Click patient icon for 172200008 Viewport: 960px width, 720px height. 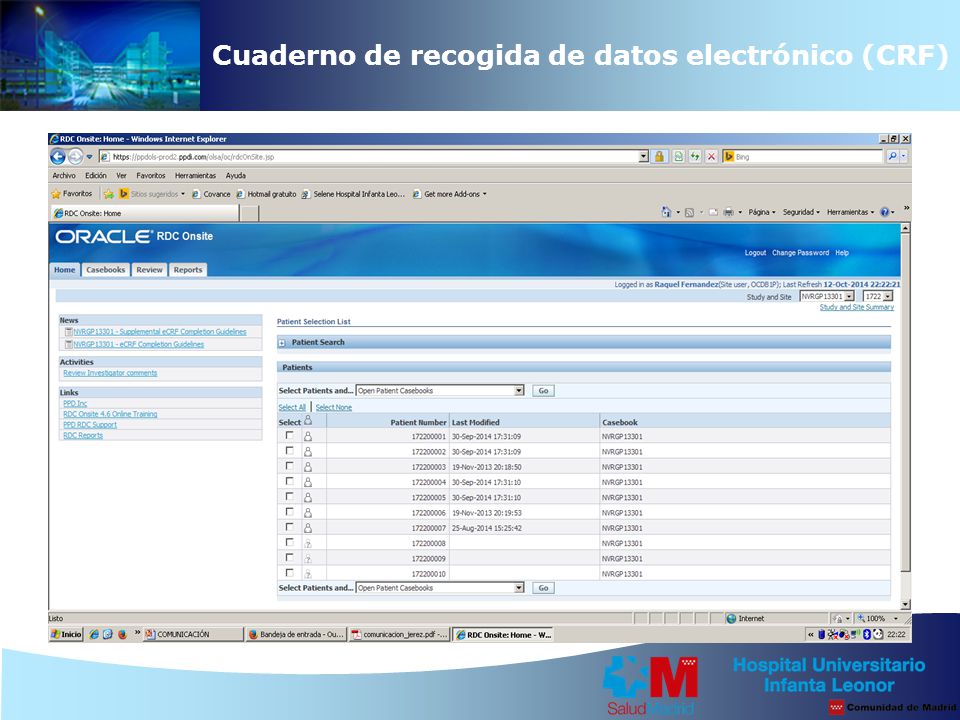click(x=308, y=543)
